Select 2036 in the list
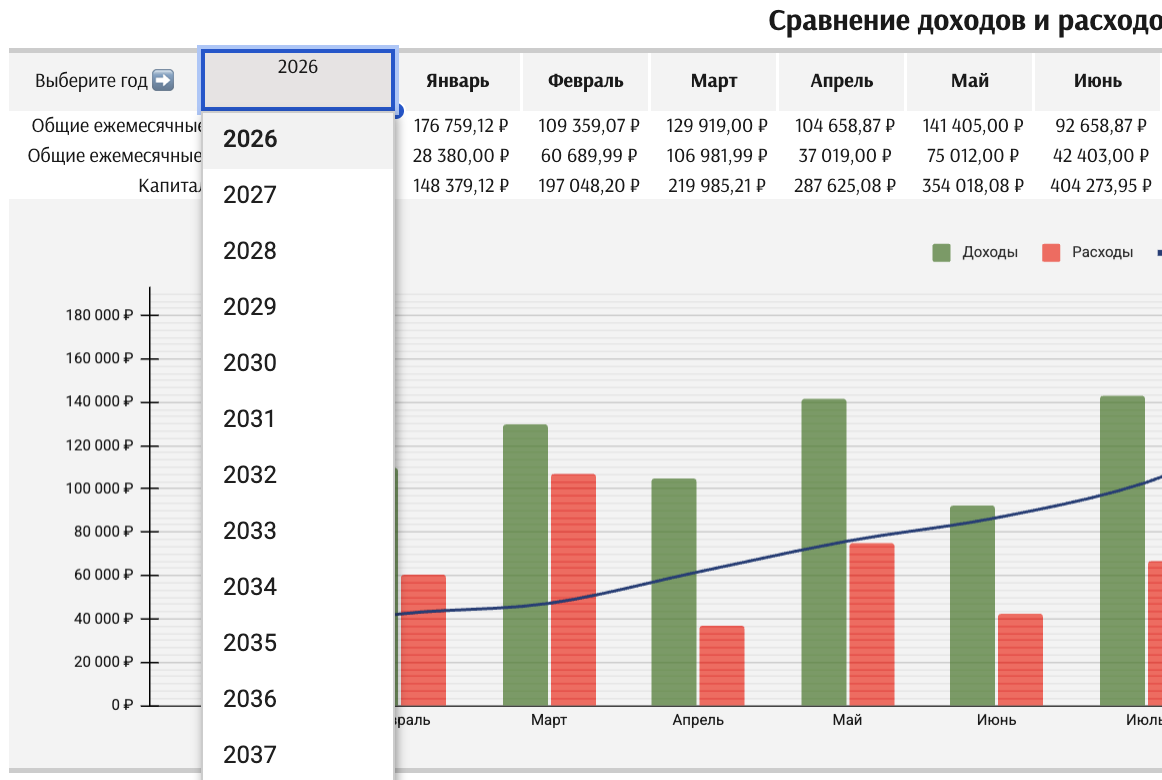 [297, 699]
